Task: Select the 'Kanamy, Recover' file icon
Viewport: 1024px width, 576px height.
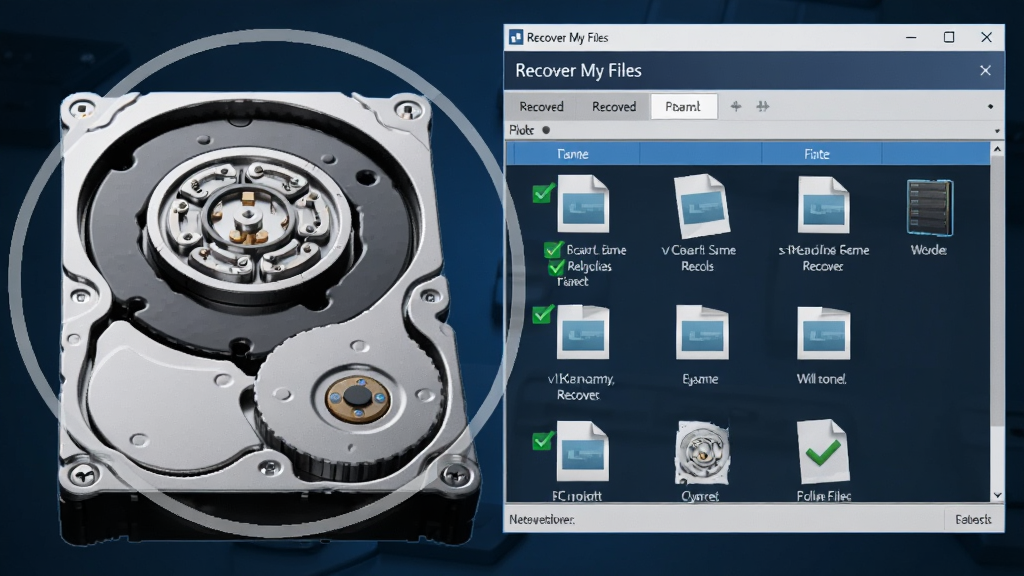Action: pyautogui.click(x=583, y=332)
